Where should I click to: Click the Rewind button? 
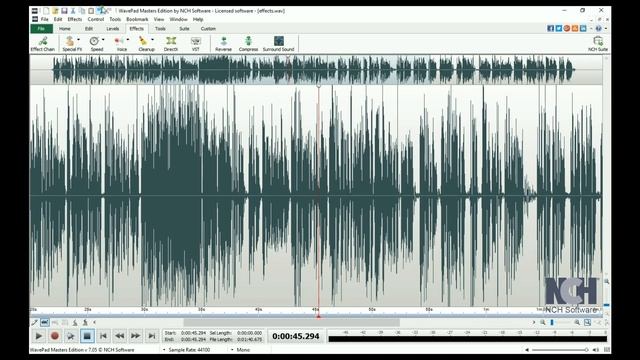coord(119,336)
